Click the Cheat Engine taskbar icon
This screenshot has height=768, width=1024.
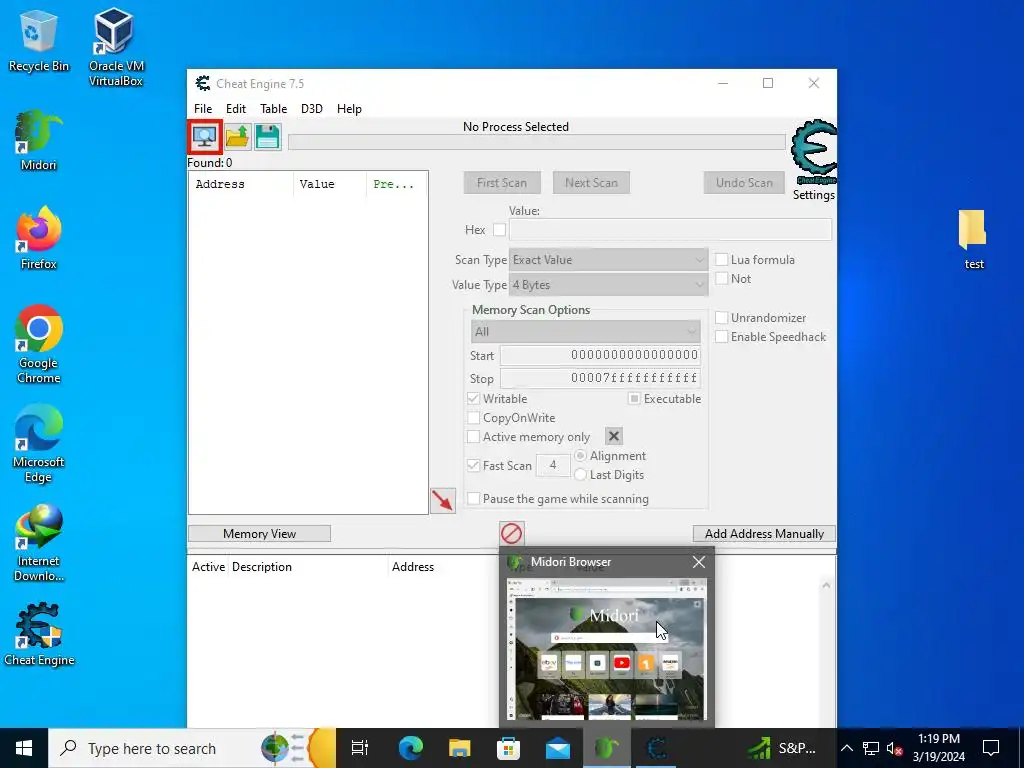click(656, 748)
